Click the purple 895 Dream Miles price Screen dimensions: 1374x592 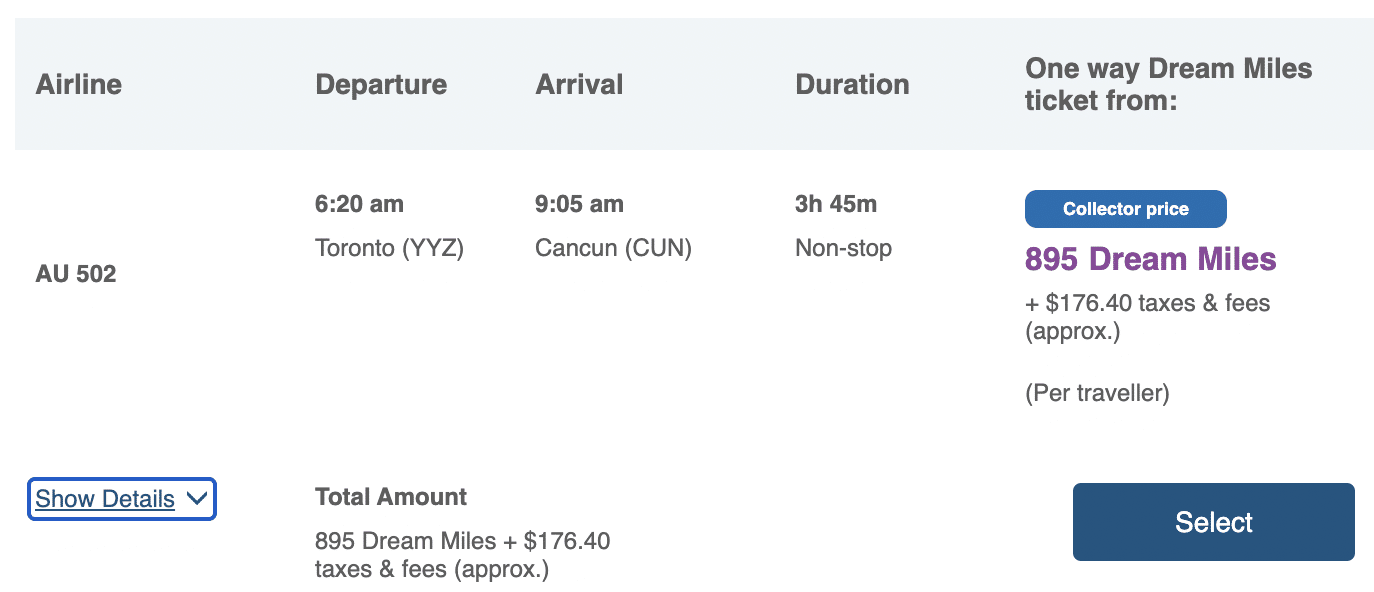click(1150, 260)
